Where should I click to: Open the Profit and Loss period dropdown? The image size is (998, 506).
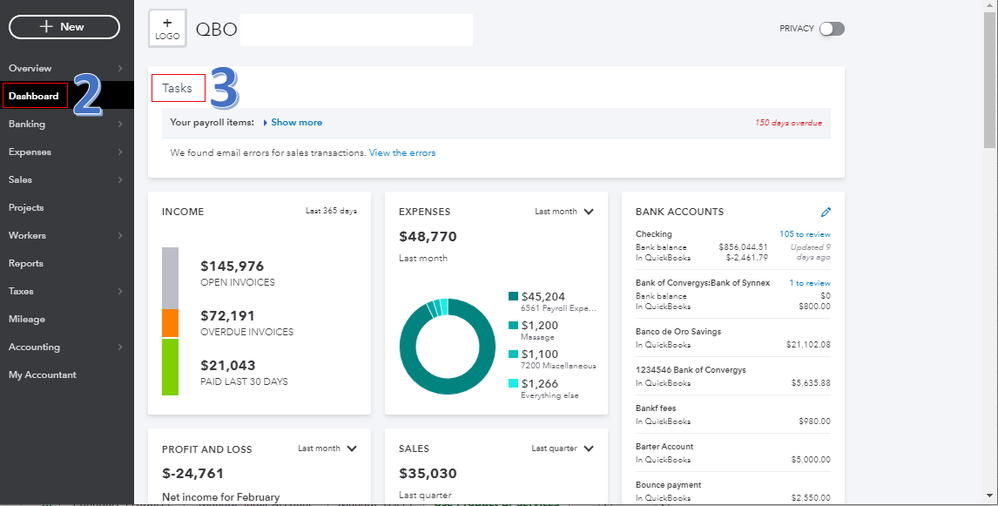pyautogui.click(x=327, y=449)
